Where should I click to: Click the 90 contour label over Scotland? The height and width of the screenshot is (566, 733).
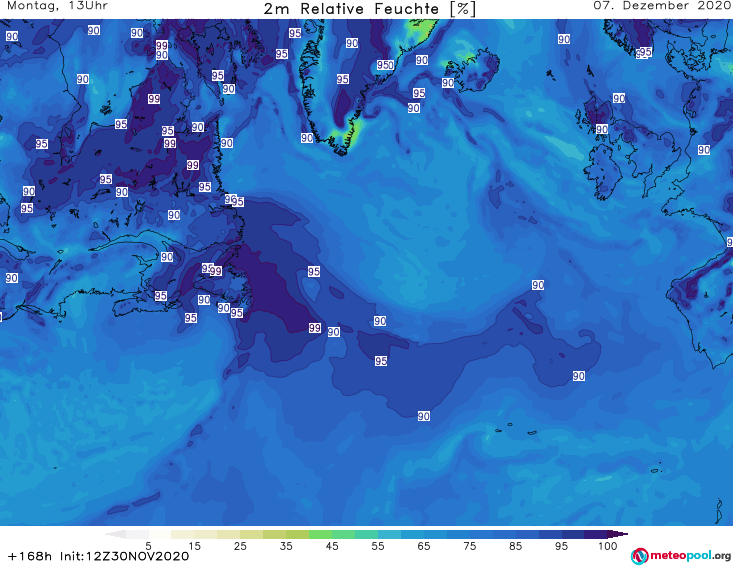(602, 129)
